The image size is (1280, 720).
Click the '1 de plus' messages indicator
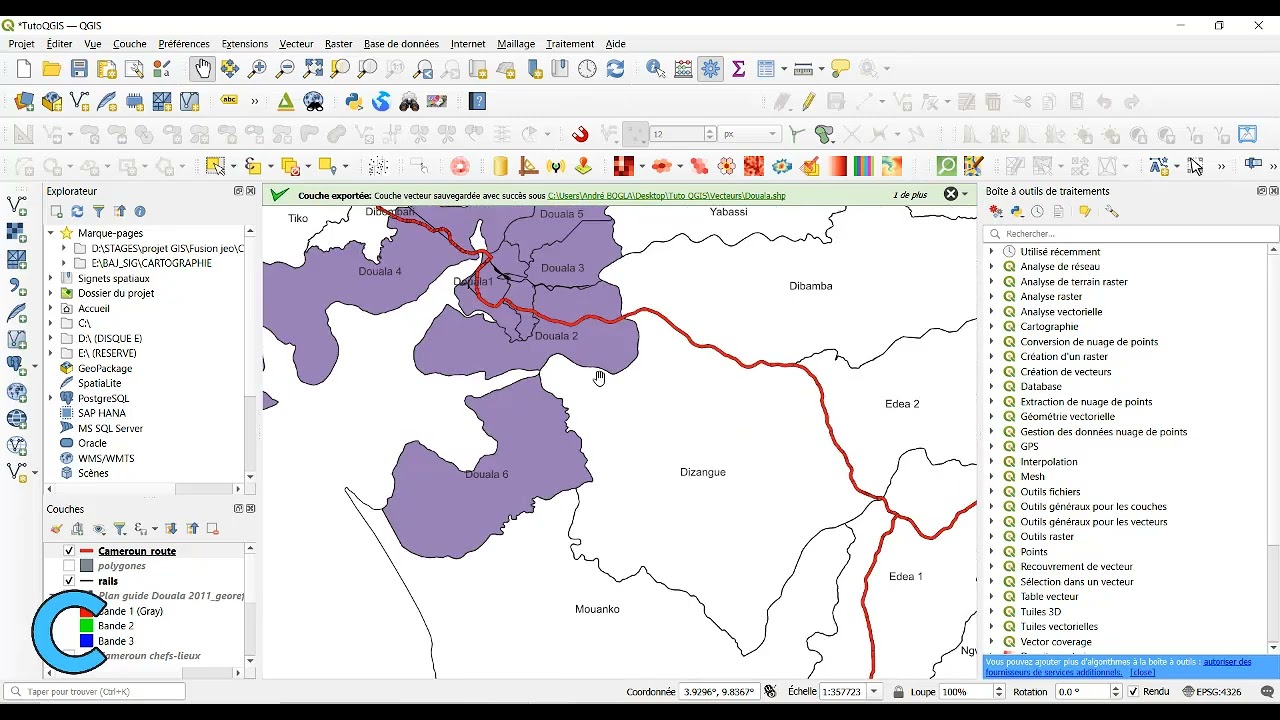[910, 196]
